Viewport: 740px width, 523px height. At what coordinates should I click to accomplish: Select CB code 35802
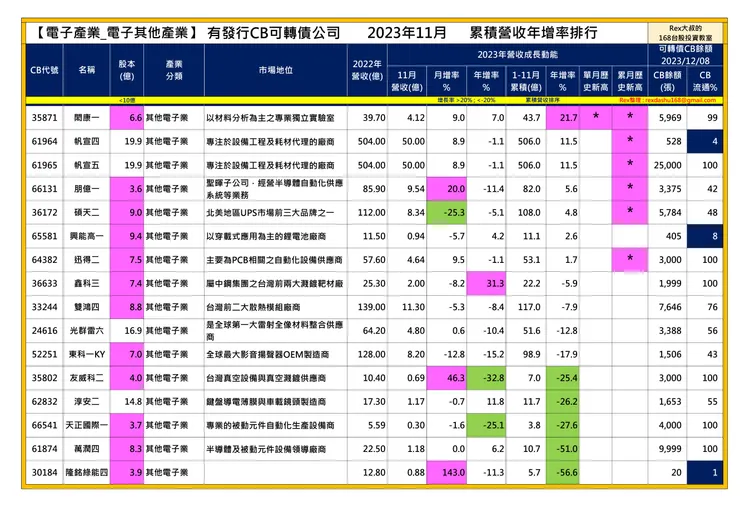tap(44, 378)
